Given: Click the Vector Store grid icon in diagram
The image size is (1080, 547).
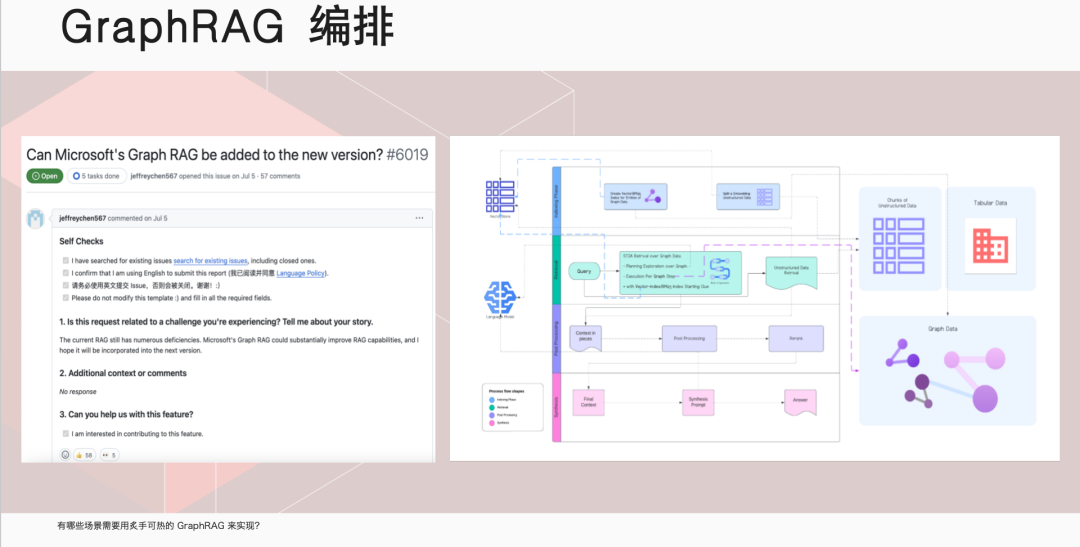Looking at the screenshot, I should point(500,196).
